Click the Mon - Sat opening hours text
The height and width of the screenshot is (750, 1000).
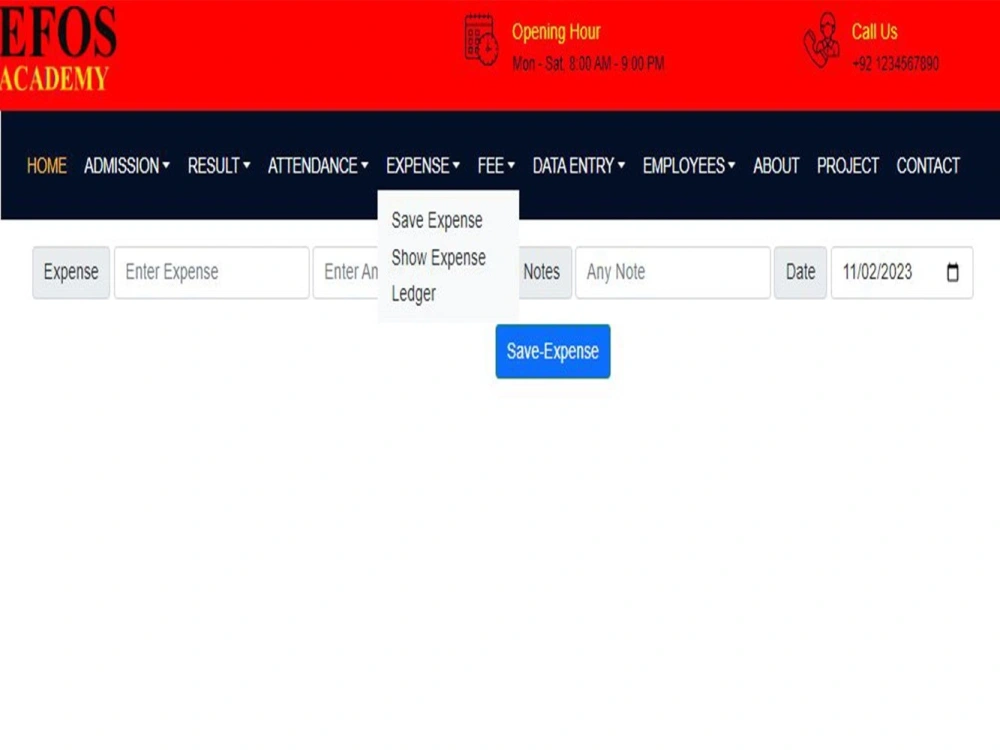point(588,64)
